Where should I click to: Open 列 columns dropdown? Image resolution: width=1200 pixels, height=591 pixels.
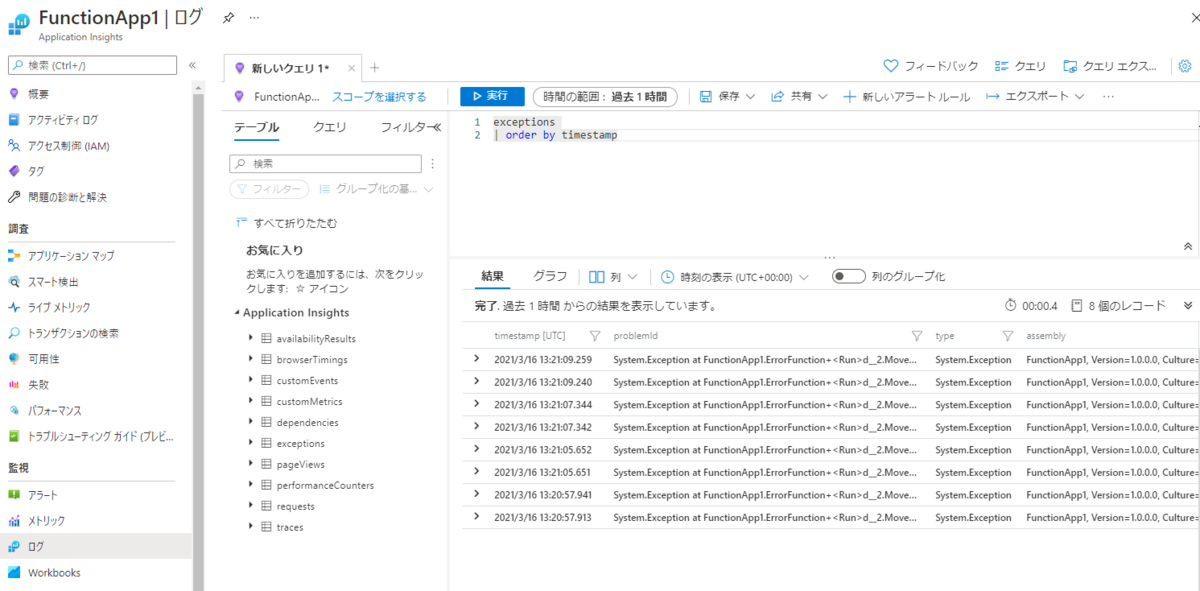[613, 277]
